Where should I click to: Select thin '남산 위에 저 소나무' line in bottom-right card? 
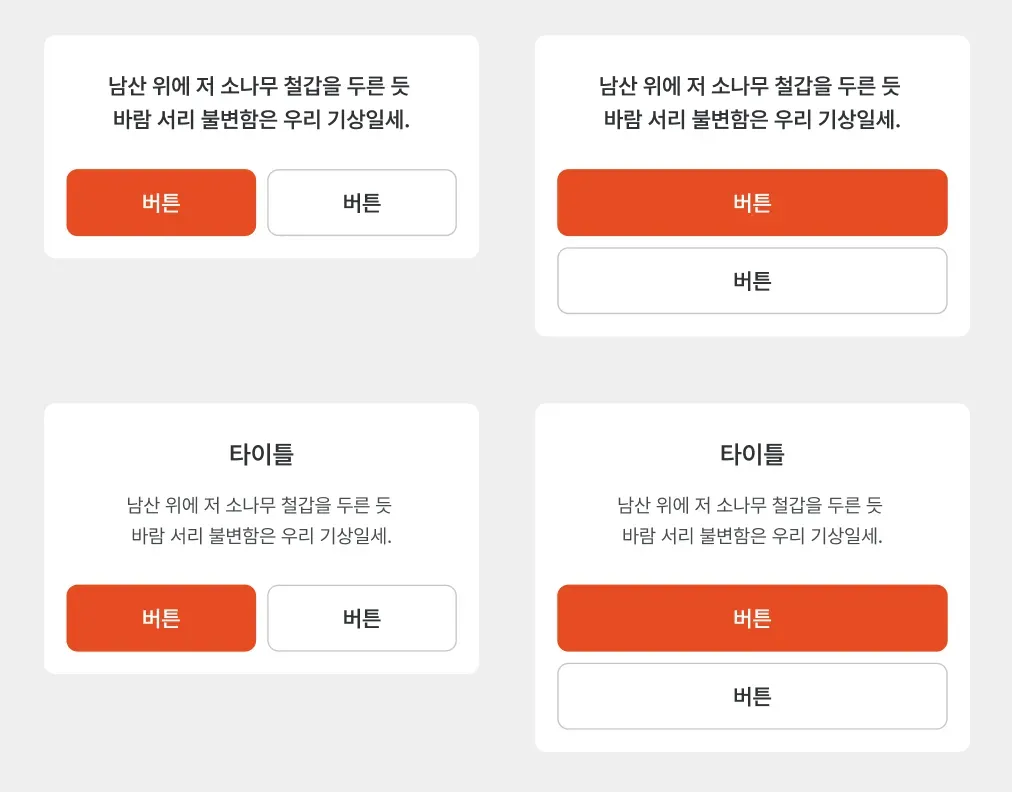click(x=752, y=504)
